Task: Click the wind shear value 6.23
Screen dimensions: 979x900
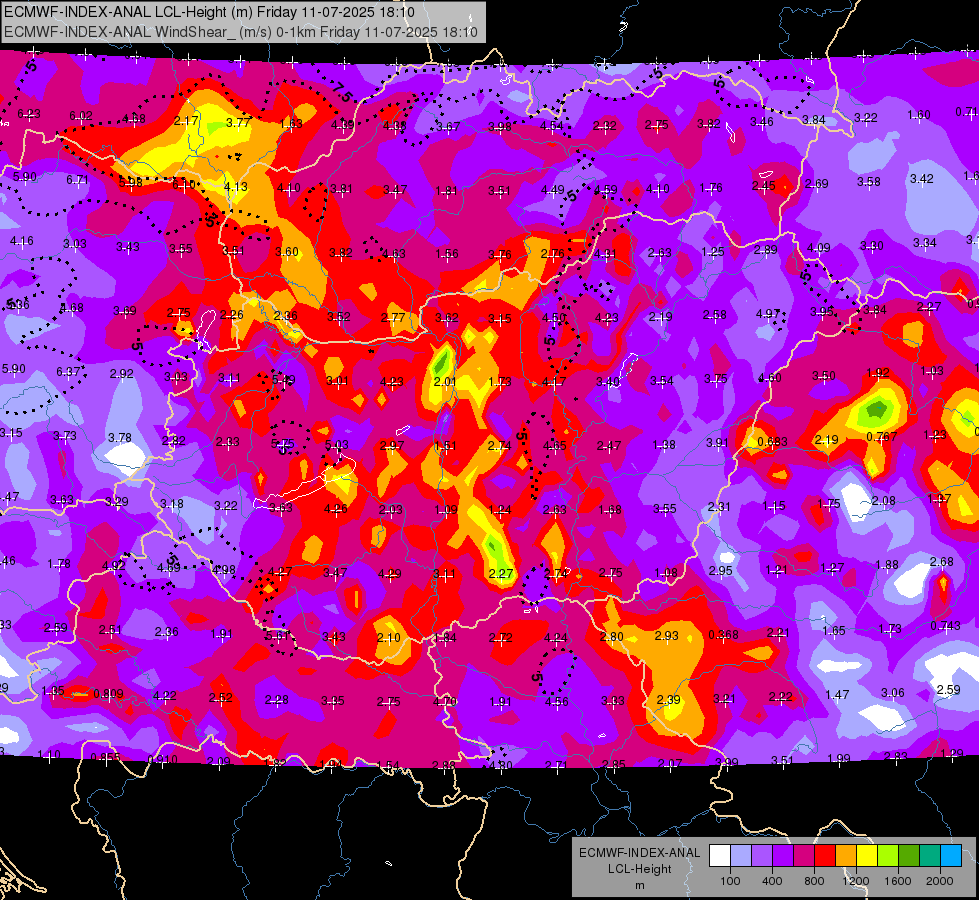Action: (29, 114)
